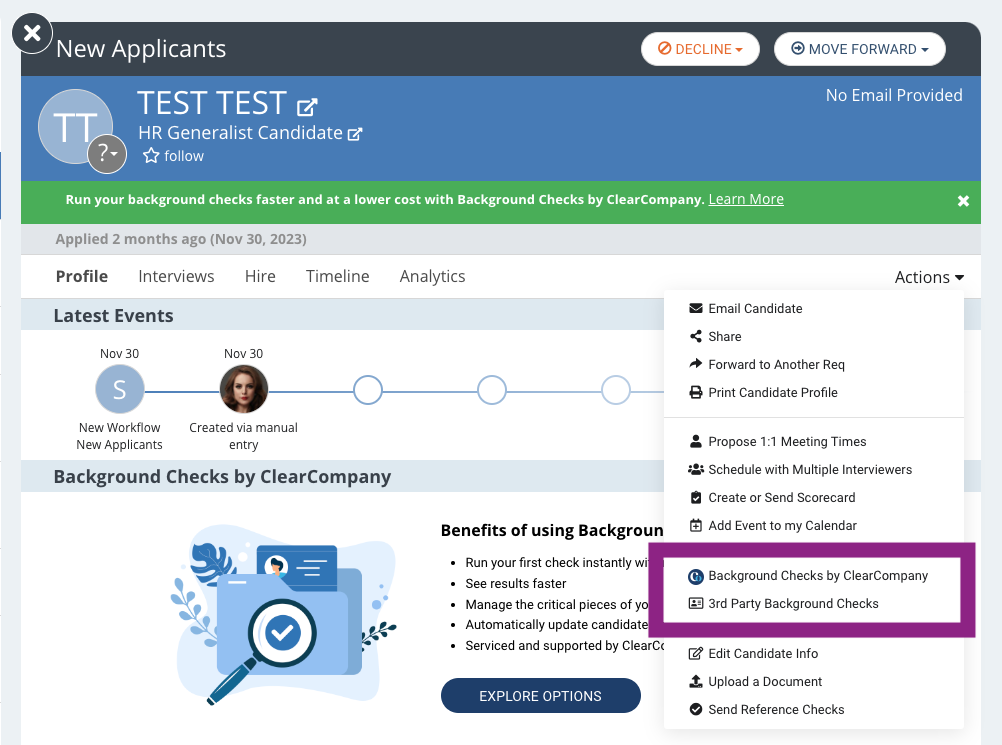Select Create or Send Scorecard

tap(813, 498)
